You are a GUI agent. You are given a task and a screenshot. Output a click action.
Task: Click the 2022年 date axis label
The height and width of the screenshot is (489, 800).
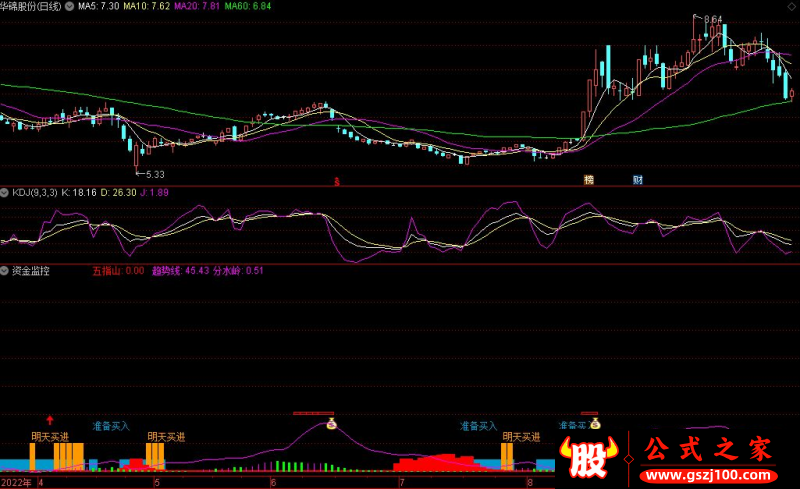click(16, 482)
